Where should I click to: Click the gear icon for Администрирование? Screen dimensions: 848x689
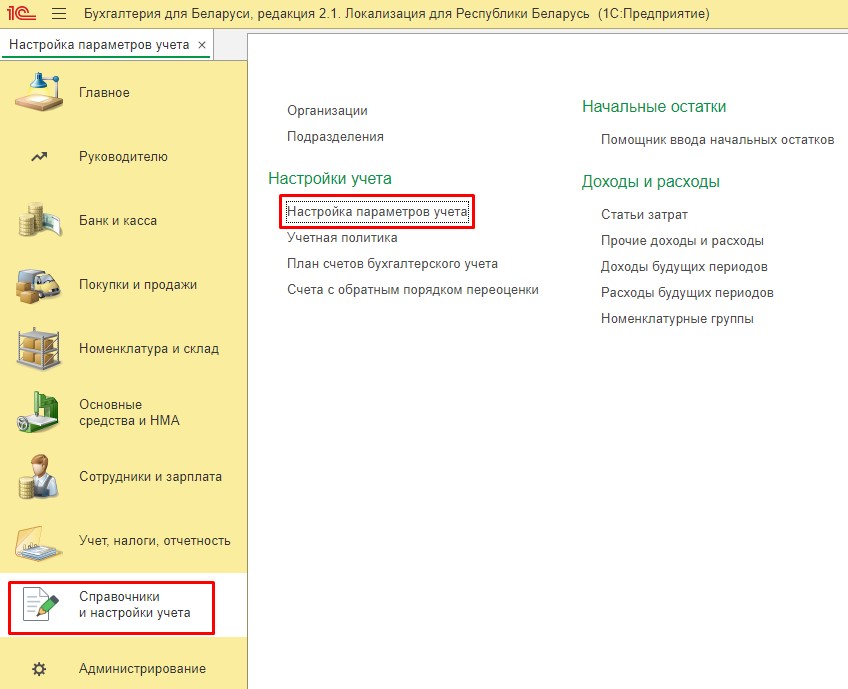[39, 669]
